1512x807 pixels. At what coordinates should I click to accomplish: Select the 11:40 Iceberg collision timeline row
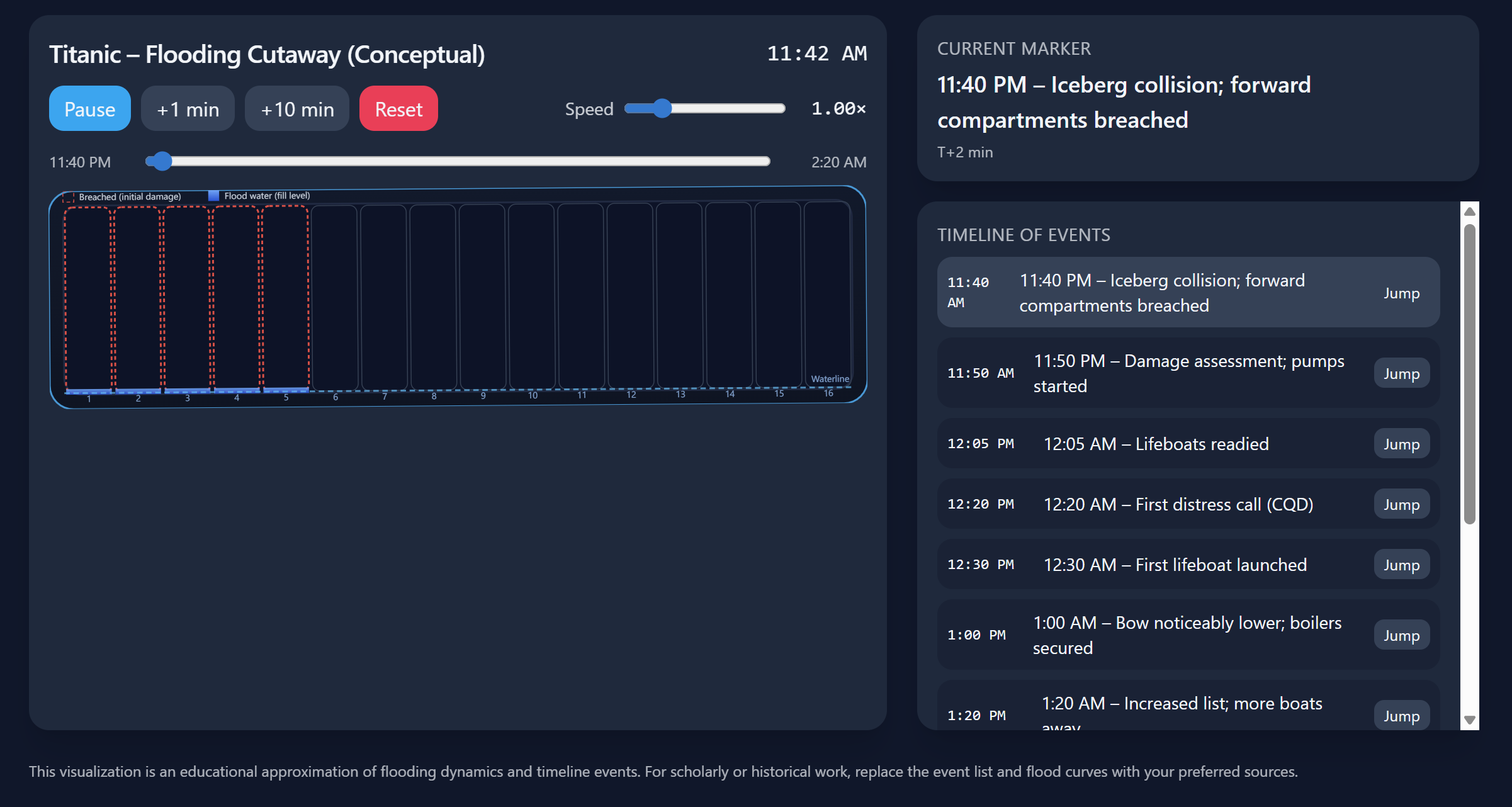(x=1188, y=292)
